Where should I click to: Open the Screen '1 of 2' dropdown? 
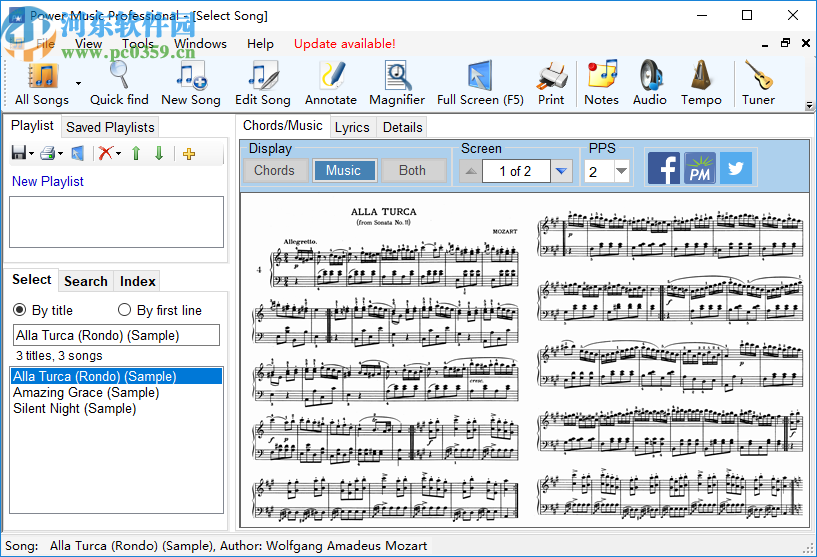pyautogui.click(x=561, y=171)
